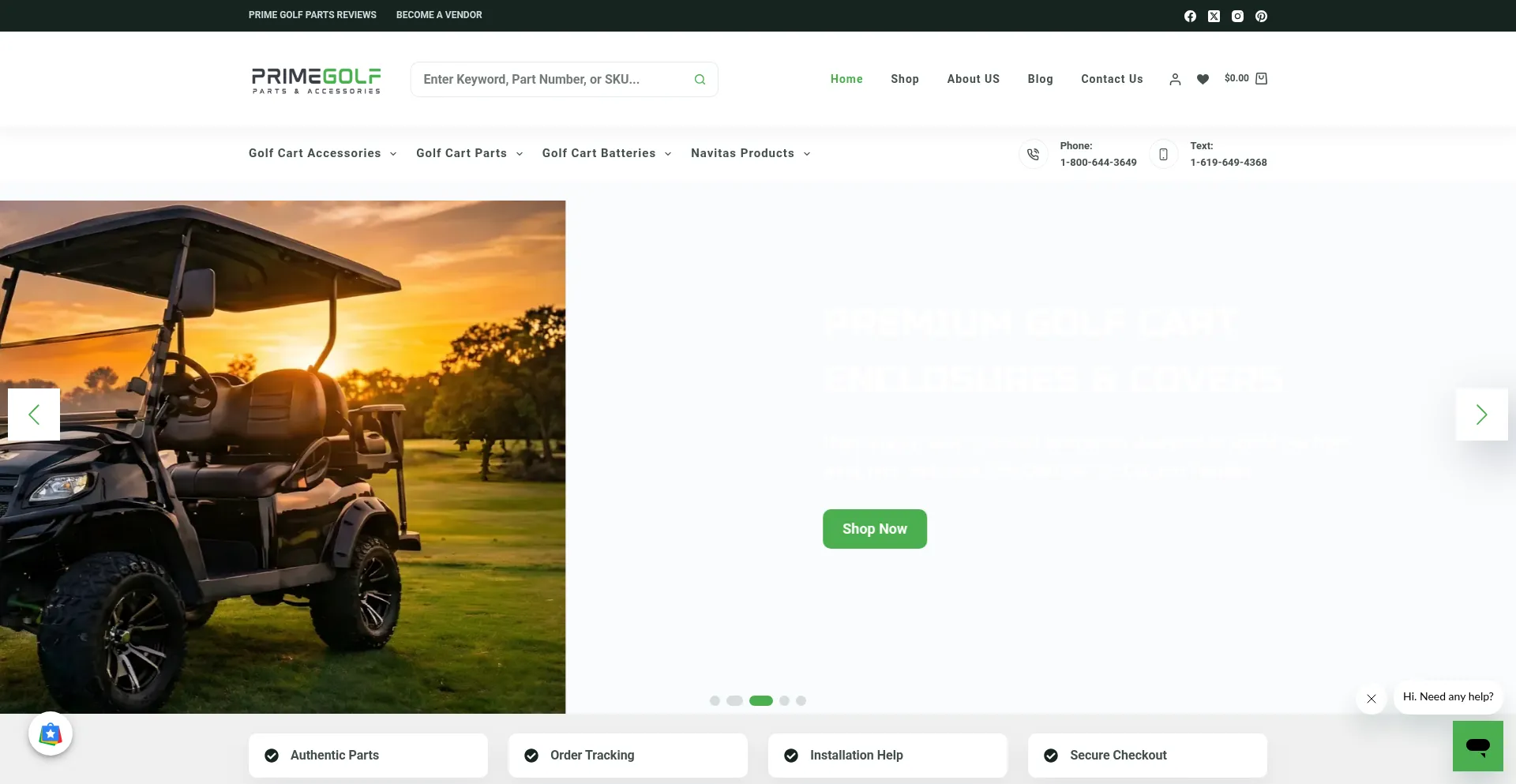Click the Pinterest icon
Image resolution: width=1516 pixels, height=784 pixels.
[x=1261, y=16]
